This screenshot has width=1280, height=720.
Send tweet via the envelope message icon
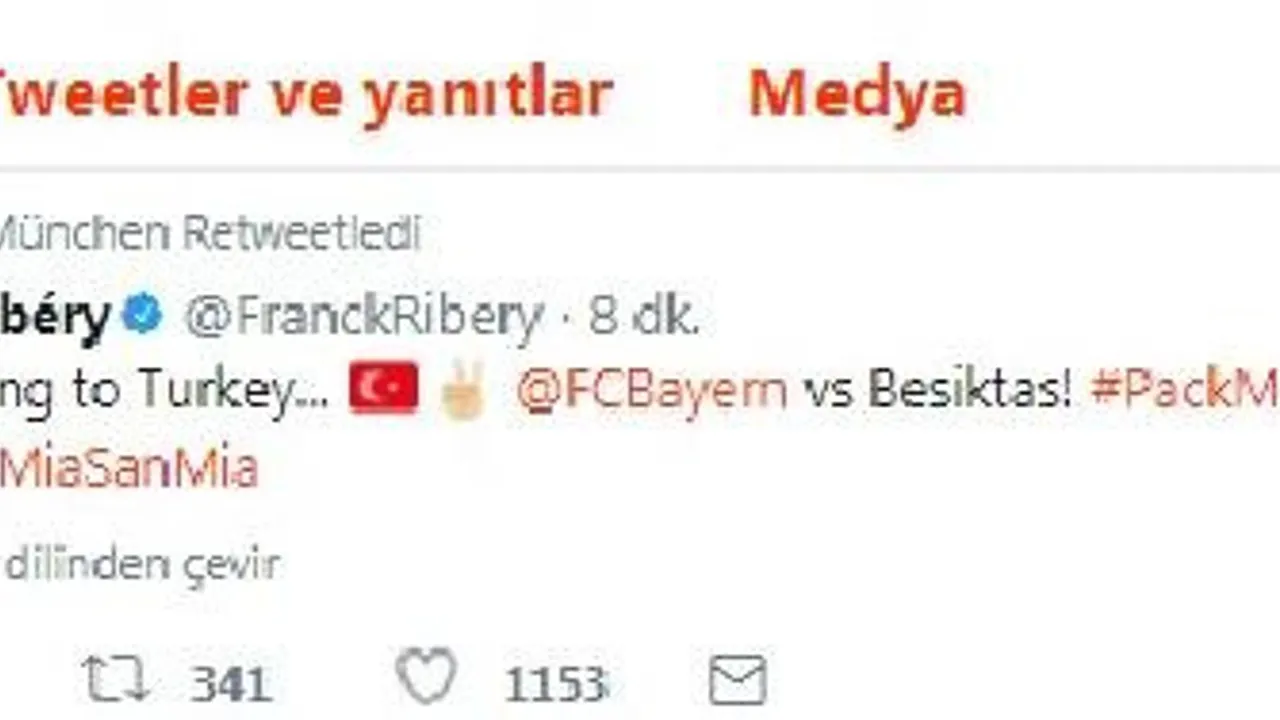(x=738, y=681)
